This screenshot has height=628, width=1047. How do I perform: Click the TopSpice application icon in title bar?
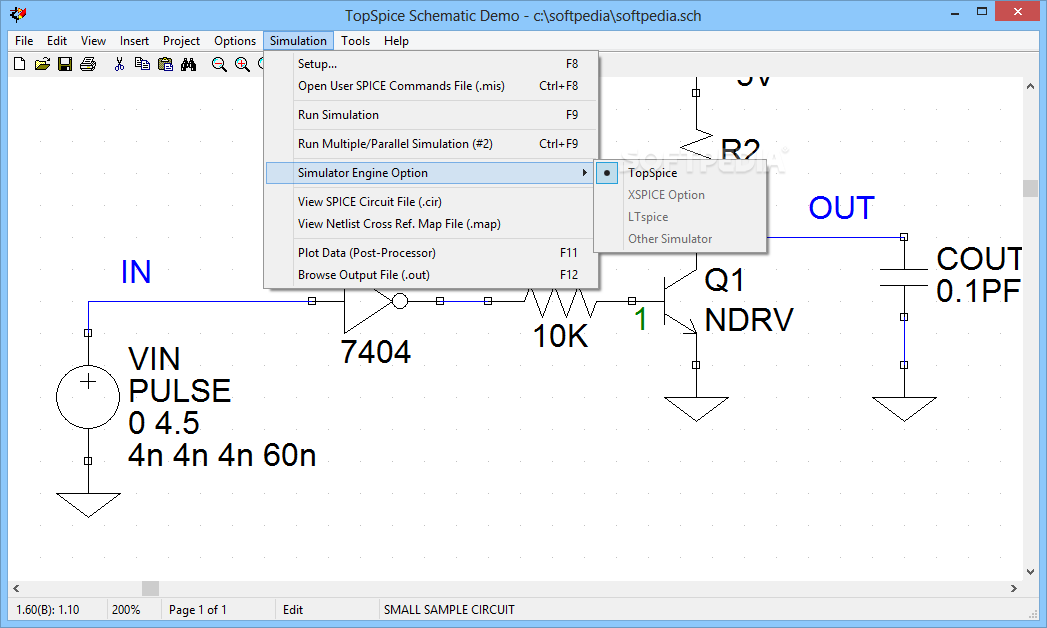pyautogui.click(x=18, y=14)
